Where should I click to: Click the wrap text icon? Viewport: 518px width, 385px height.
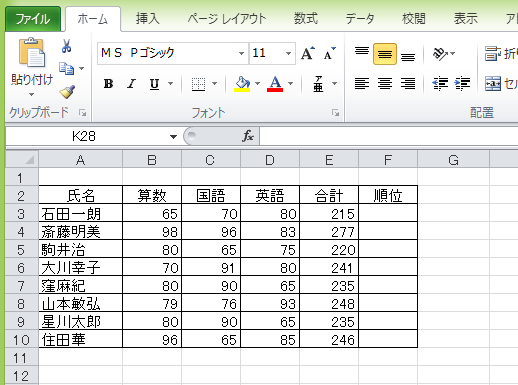[492, 54]
